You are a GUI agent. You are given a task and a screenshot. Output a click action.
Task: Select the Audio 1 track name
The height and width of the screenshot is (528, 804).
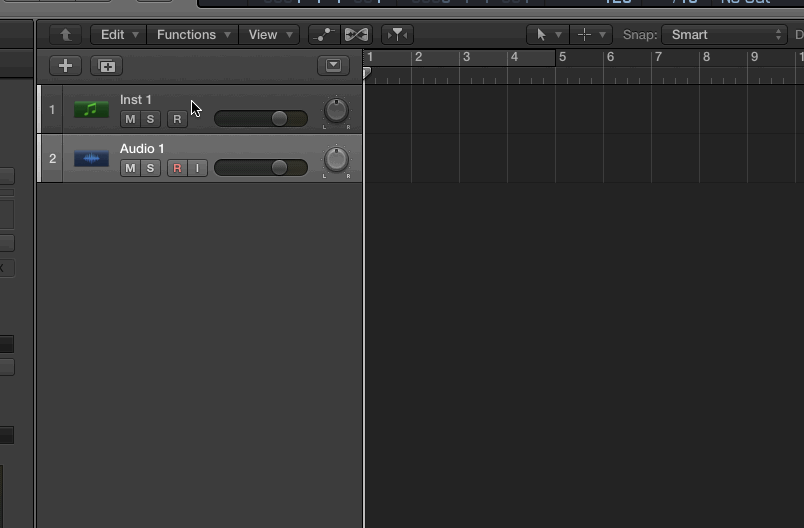pos(142,149)
